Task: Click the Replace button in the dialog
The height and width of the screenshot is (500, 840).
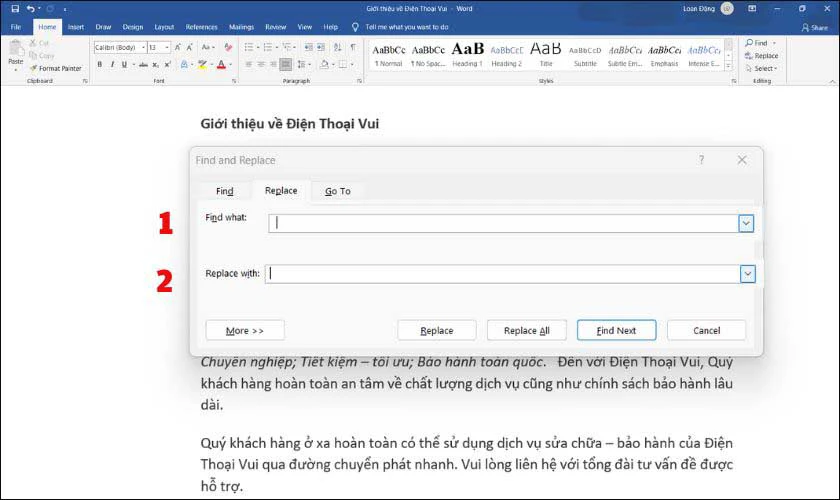Action: point(437,331)
